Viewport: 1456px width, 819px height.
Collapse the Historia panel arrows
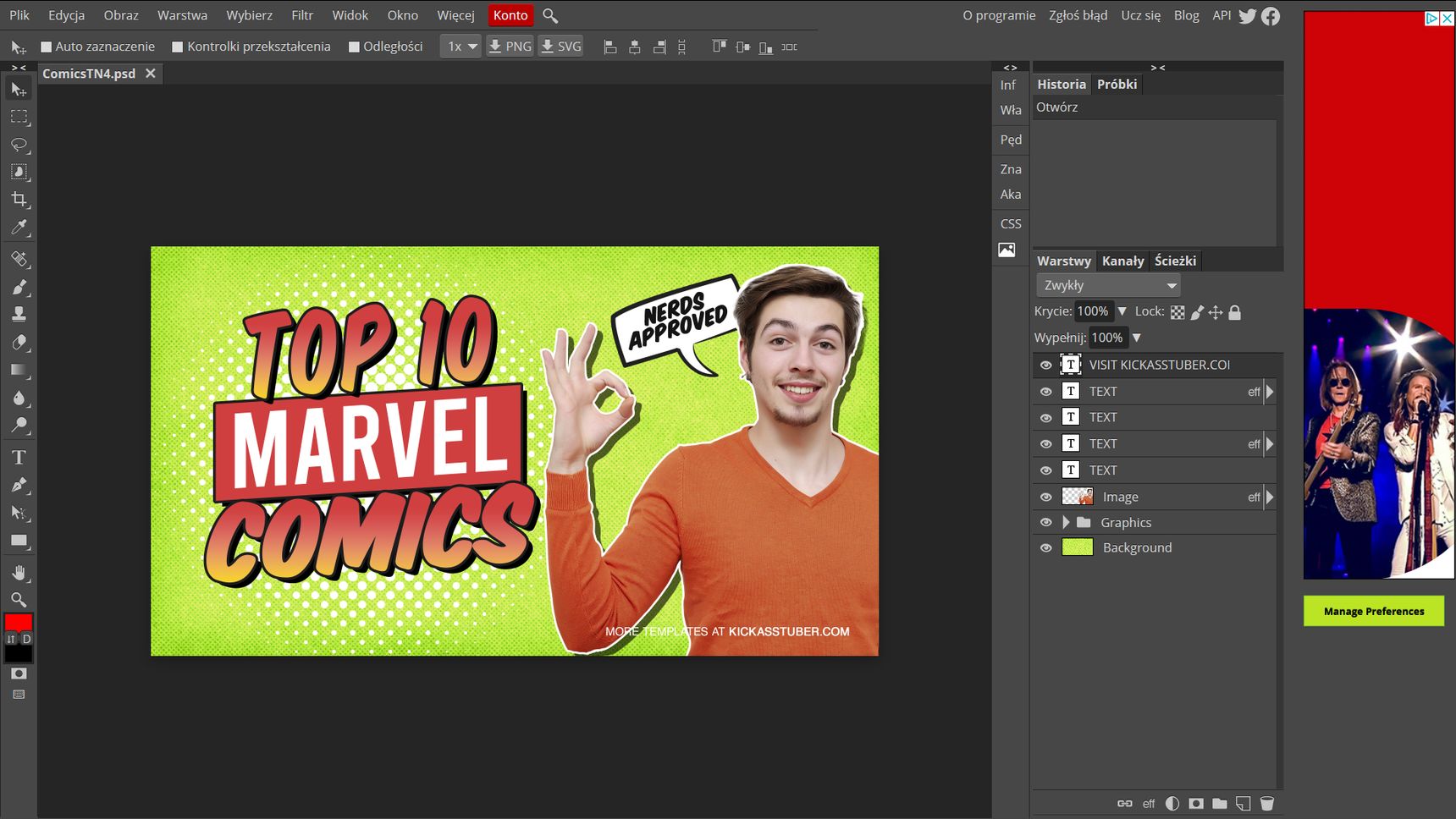(1157, 67)
